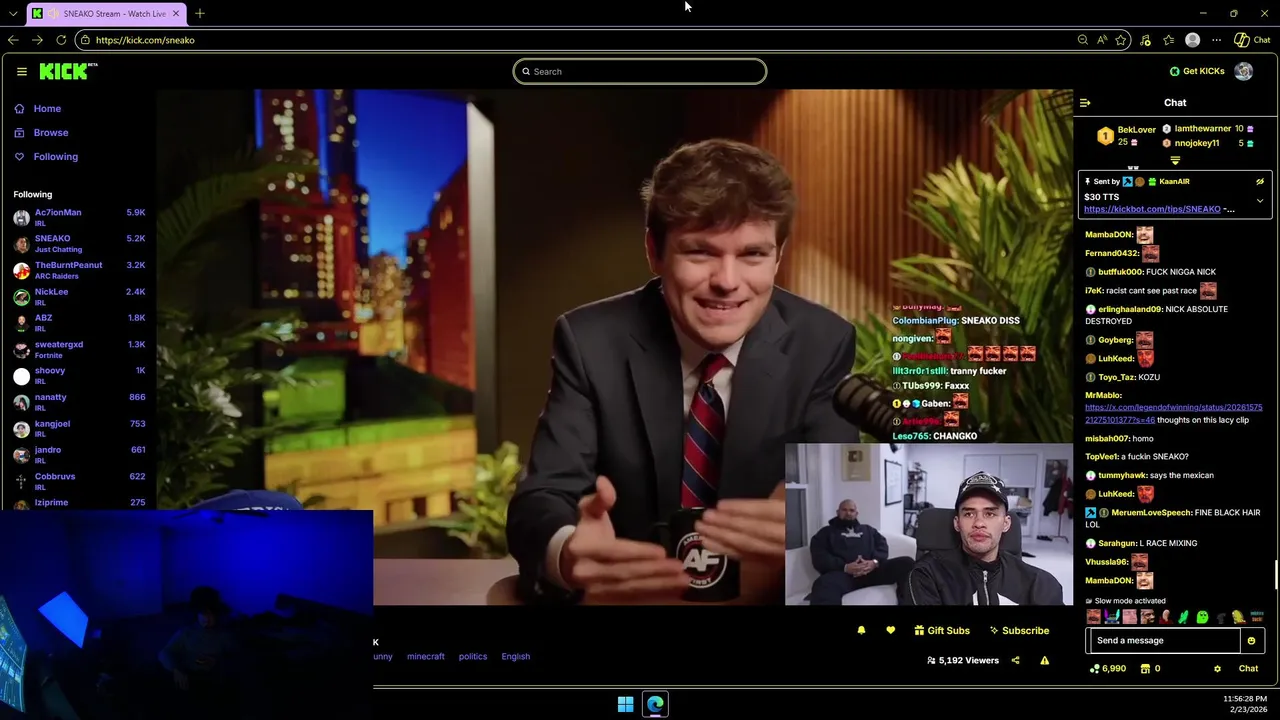
Task: Send message with Chat button
Action: [1248, 669]
